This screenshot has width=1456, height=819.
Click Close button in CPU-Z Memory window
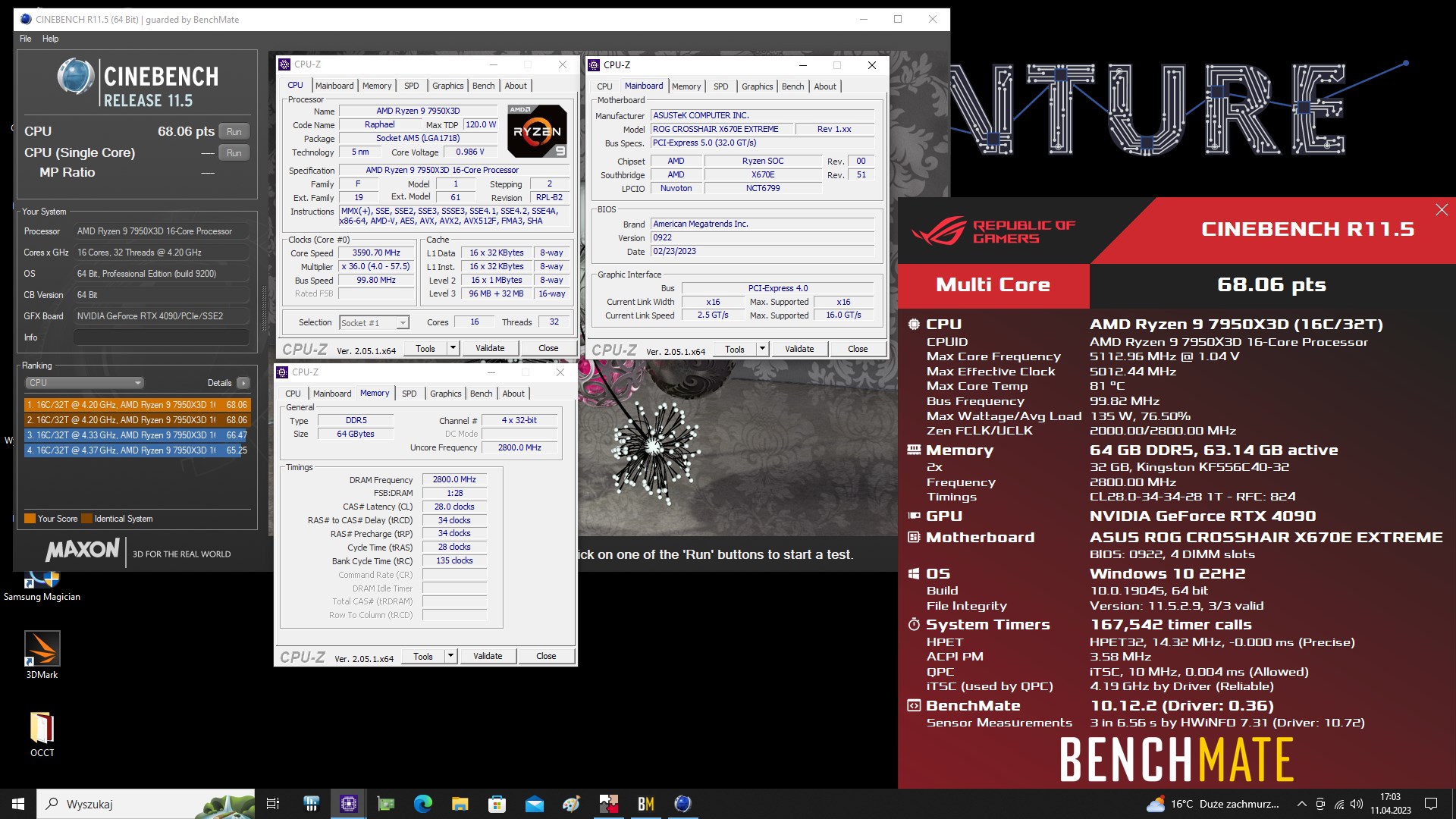tap(546, 656)
